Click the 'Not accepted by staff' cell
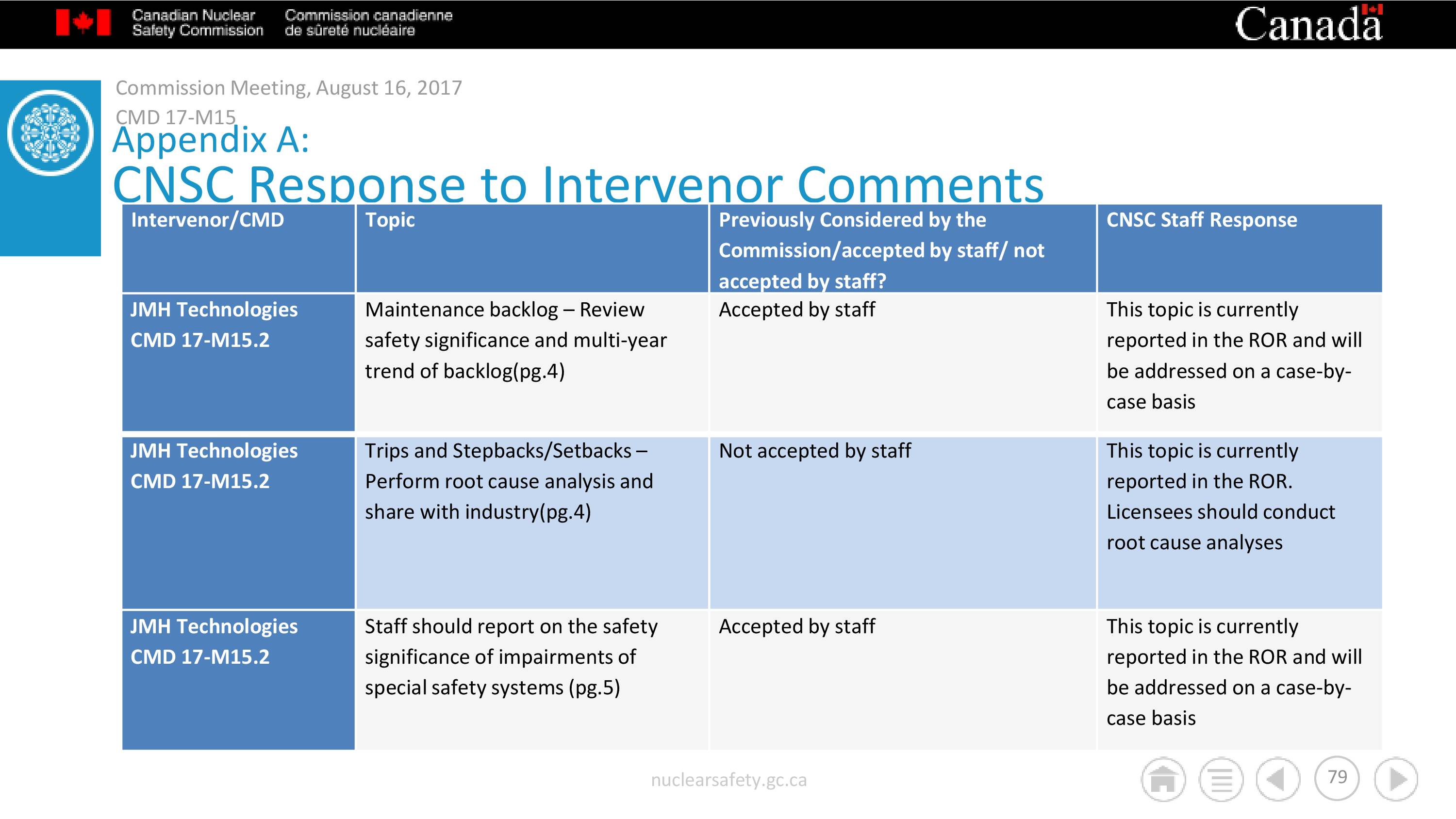The width and height of the screenshot is (1456, 819). click(x=903, y=523)
